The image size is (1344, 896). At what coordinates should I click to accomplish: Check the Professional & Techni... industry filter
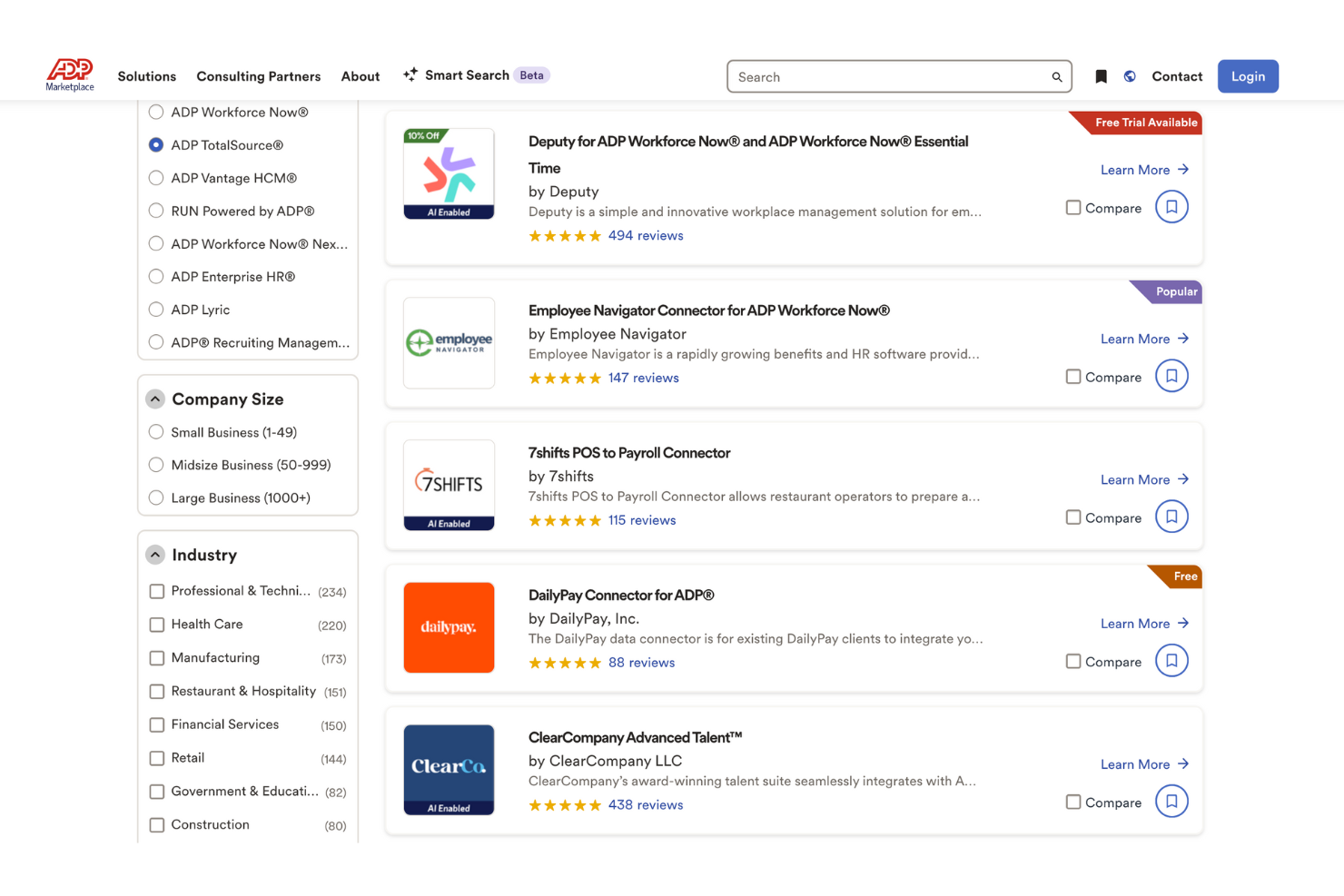pos(157,591)
